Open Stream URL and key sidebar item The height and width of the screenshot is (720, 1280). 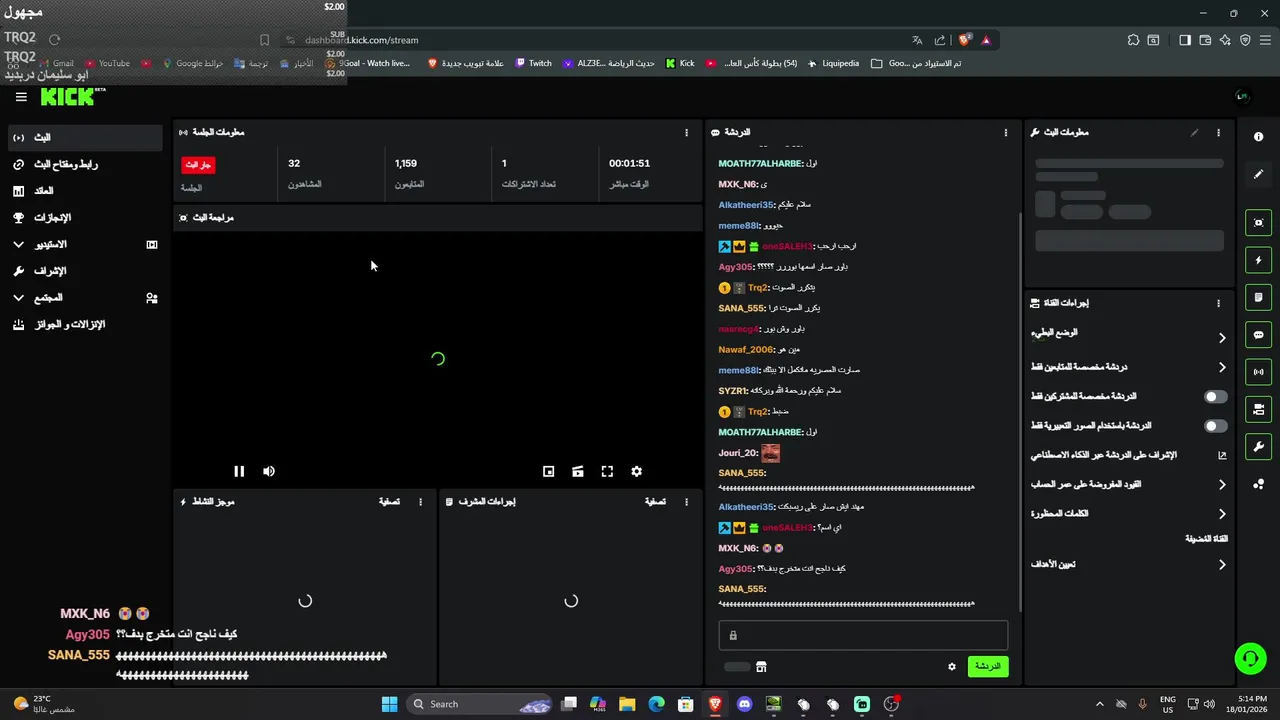click(85, 164)
